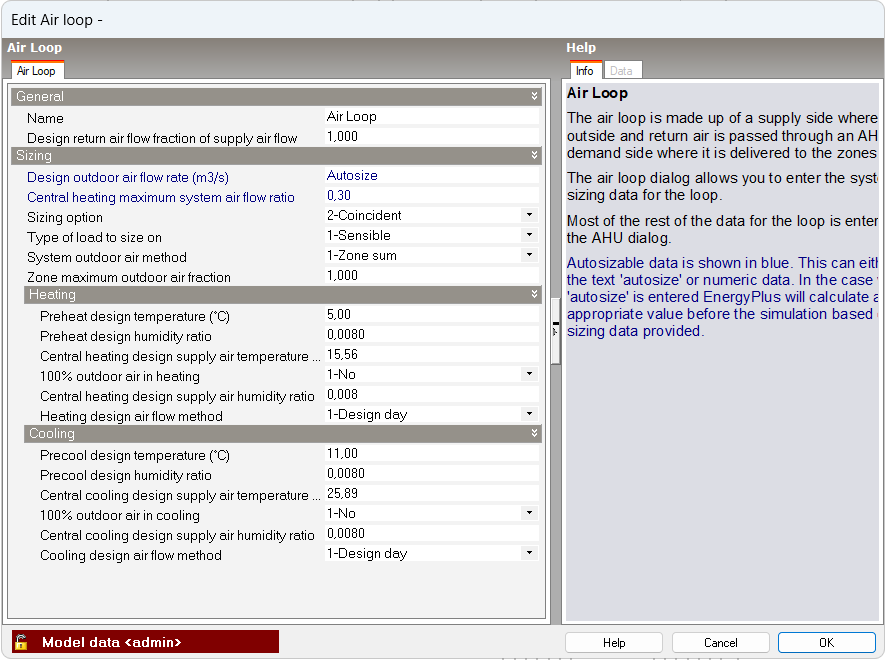The image size is (890, 660).
Task: Switch to the Info help tab
Action: click(584, 71)
